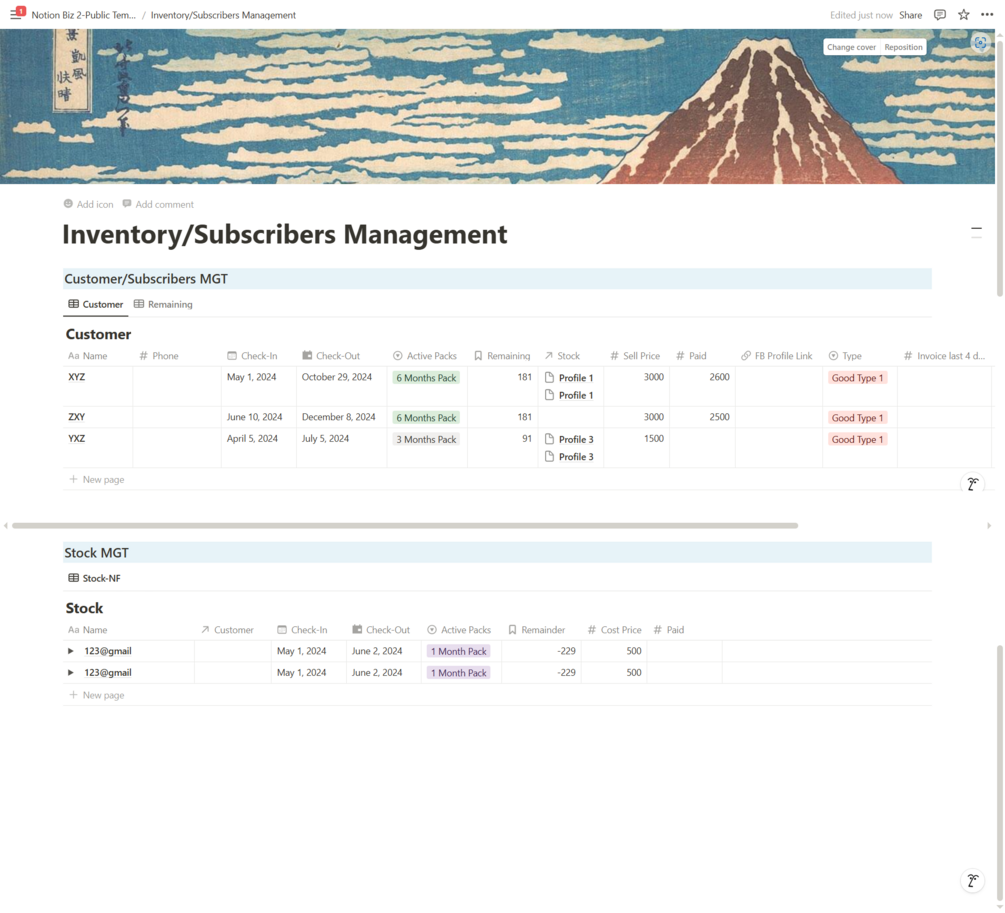Screen dimensions: 1005x913
Task: Open the sidebar hamburger menu
Action: coord(16,14)
